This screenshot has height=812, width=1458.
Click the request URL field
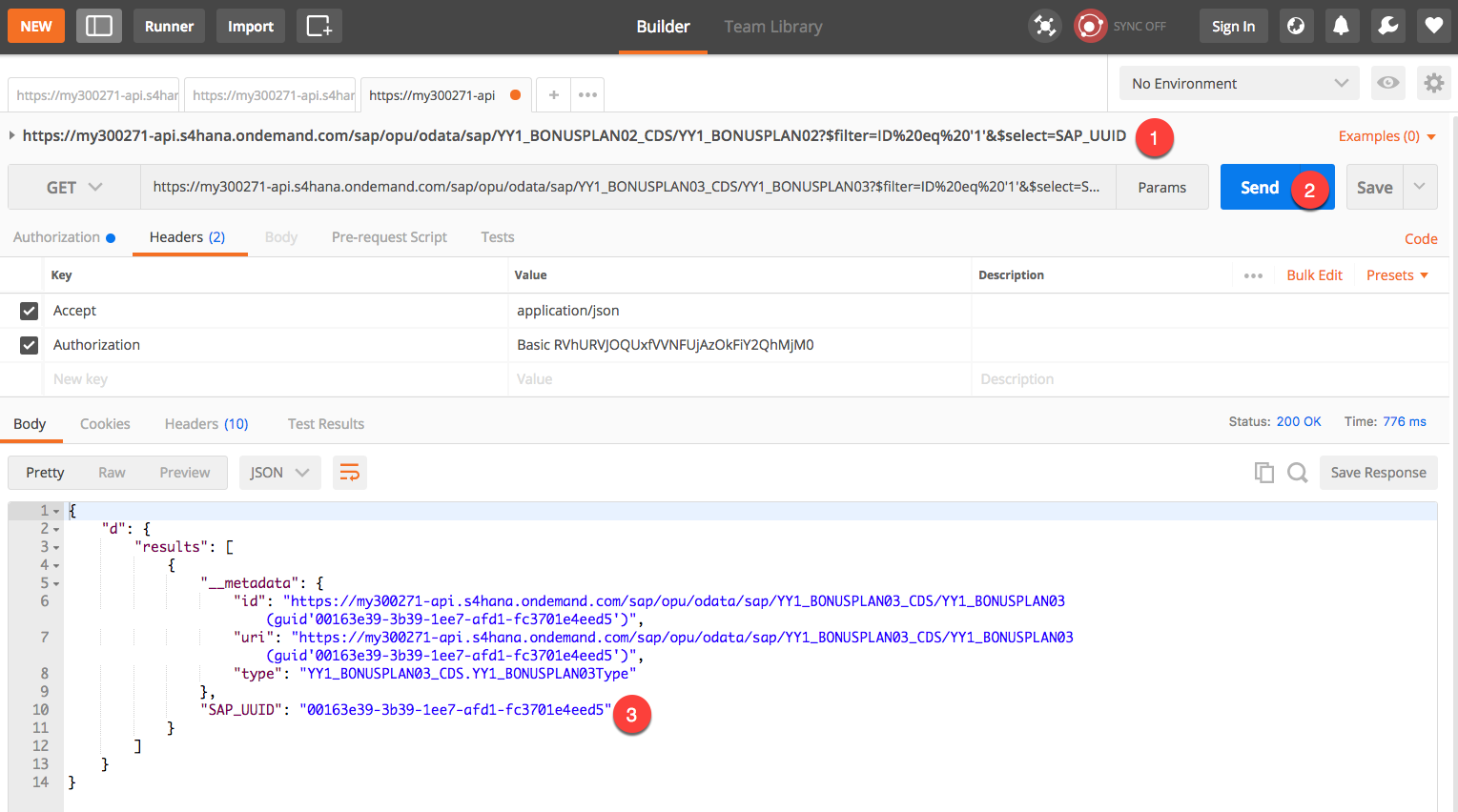[627, 187]
